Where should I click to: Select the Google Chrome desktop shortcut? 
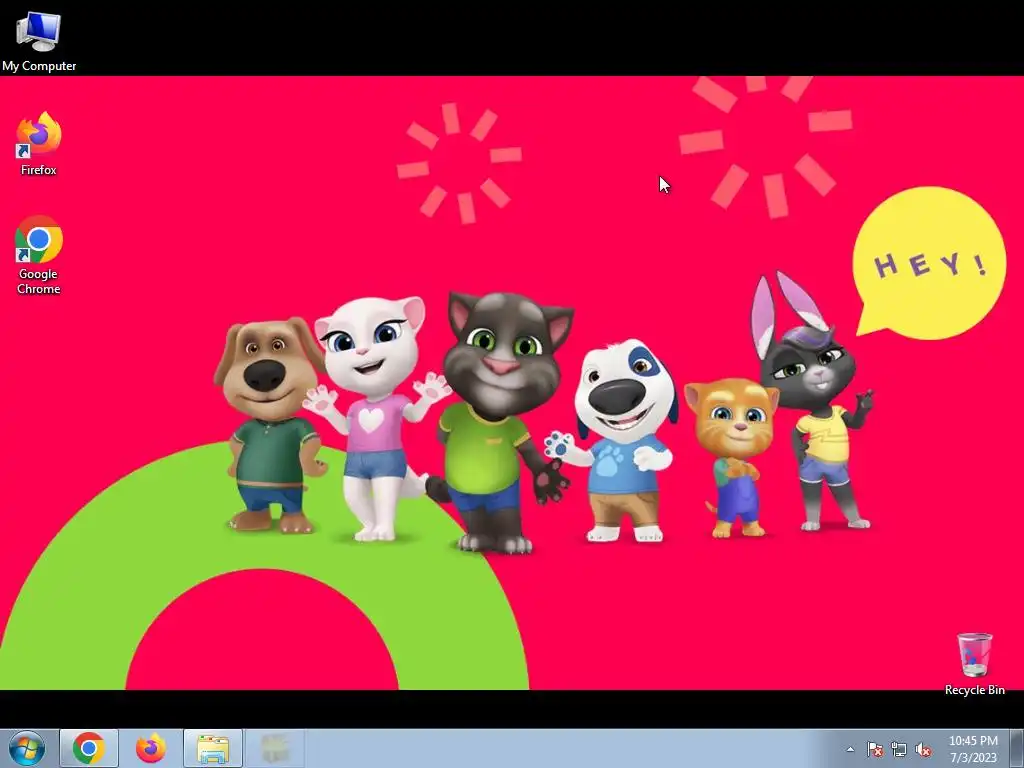click(39, 255)
